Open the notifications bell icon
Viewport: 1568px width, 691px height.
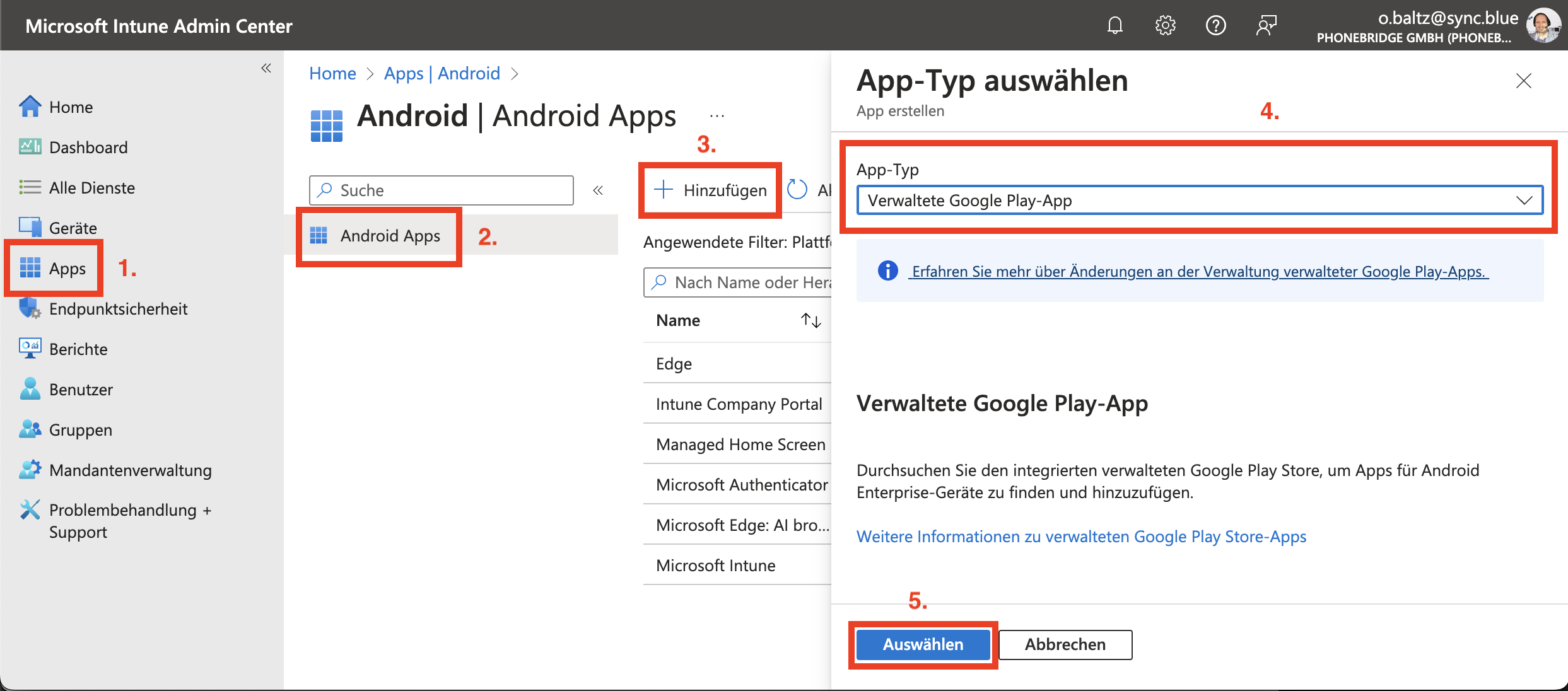(x=1115, y=26)
